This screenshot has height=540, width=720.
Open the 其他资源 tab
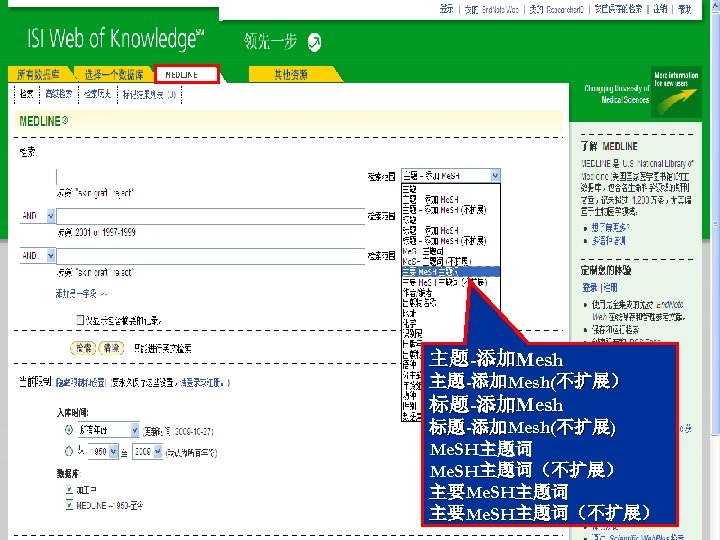click(291, 74)
